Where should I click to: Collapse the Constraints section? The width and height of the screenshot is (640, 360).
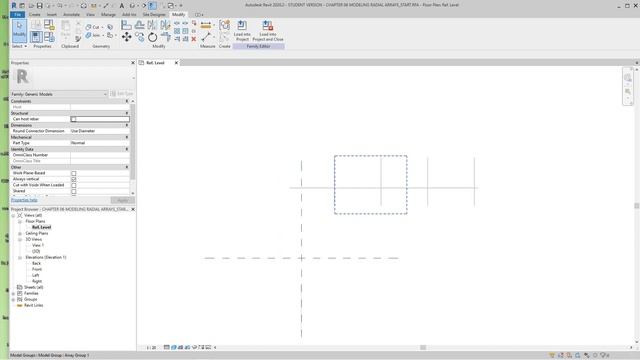[x=127, y=101]
